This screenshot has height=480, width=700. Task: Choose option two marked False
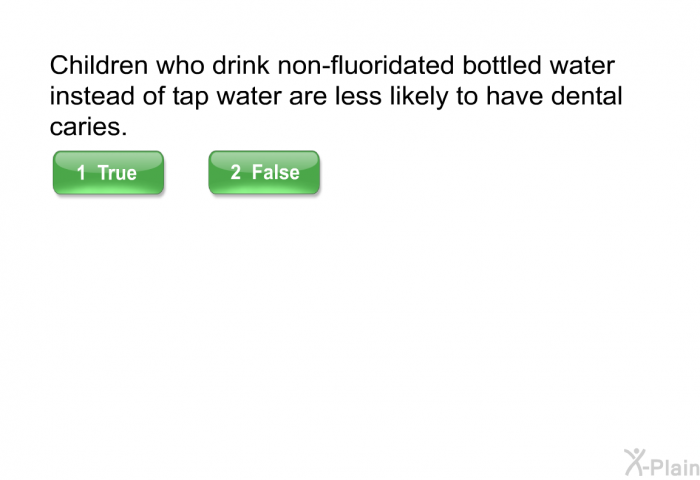[264, 172]
